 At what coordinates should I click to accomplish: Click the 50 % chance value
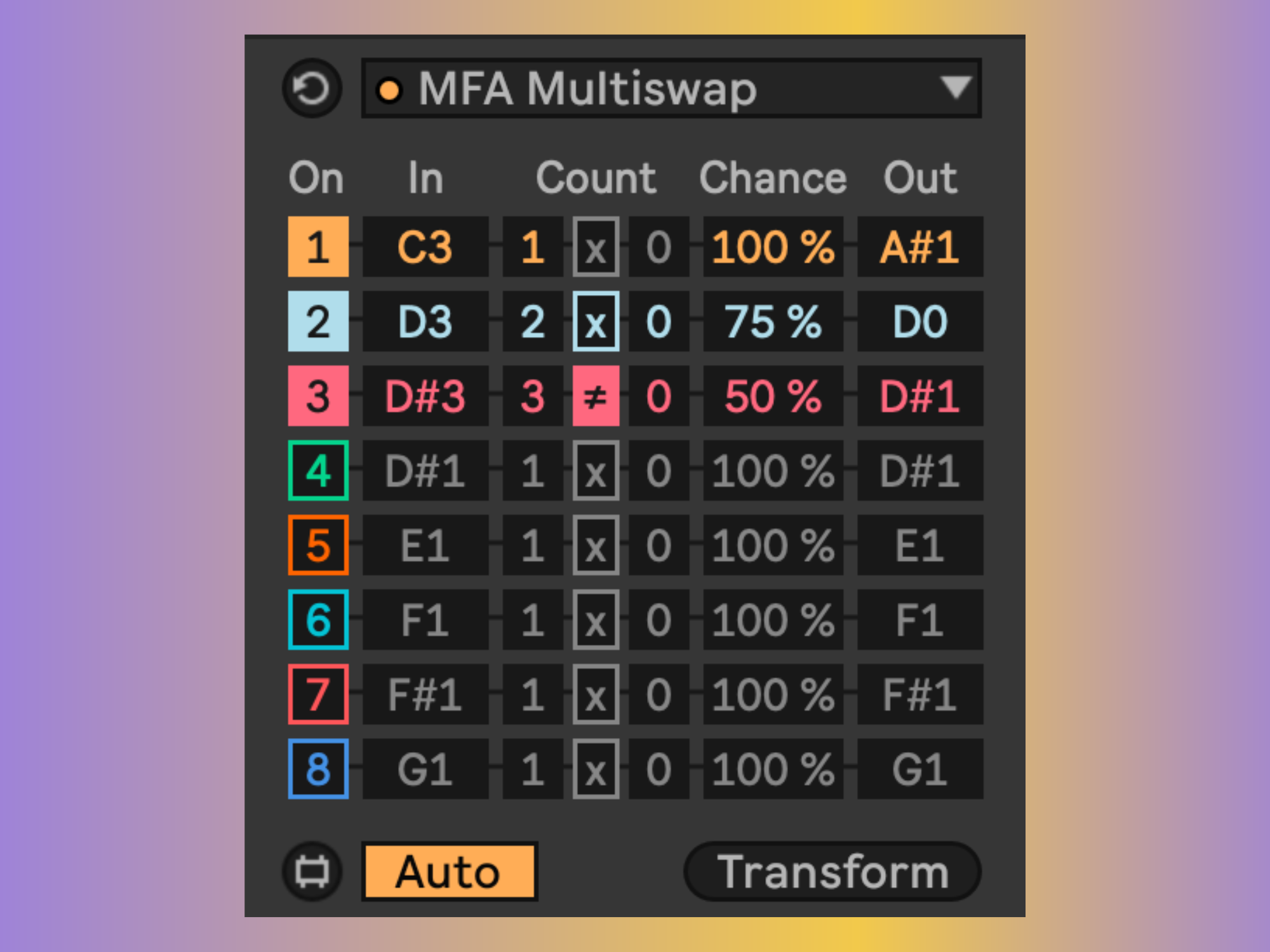(x=773, y=396)
